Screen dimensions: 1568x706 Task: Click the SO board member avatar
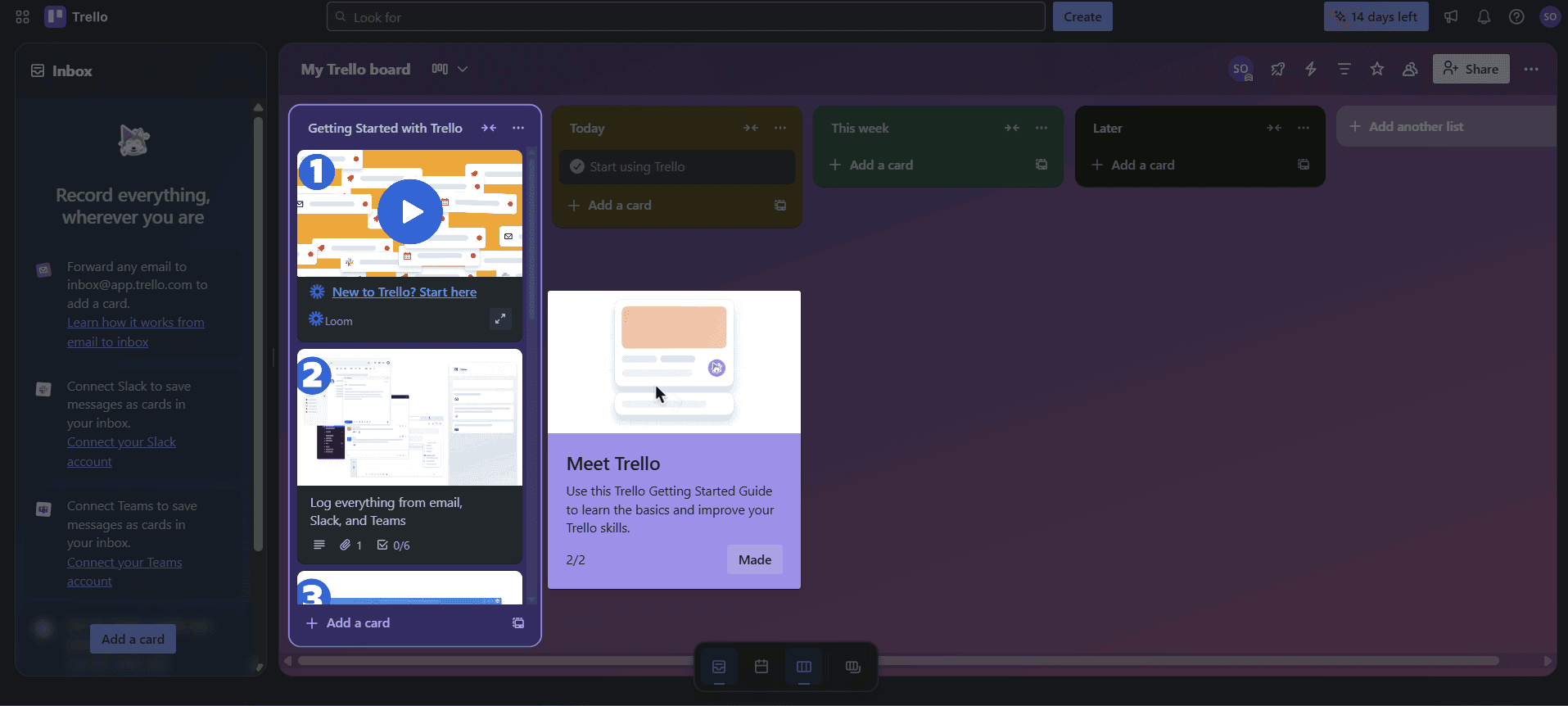1241,70
